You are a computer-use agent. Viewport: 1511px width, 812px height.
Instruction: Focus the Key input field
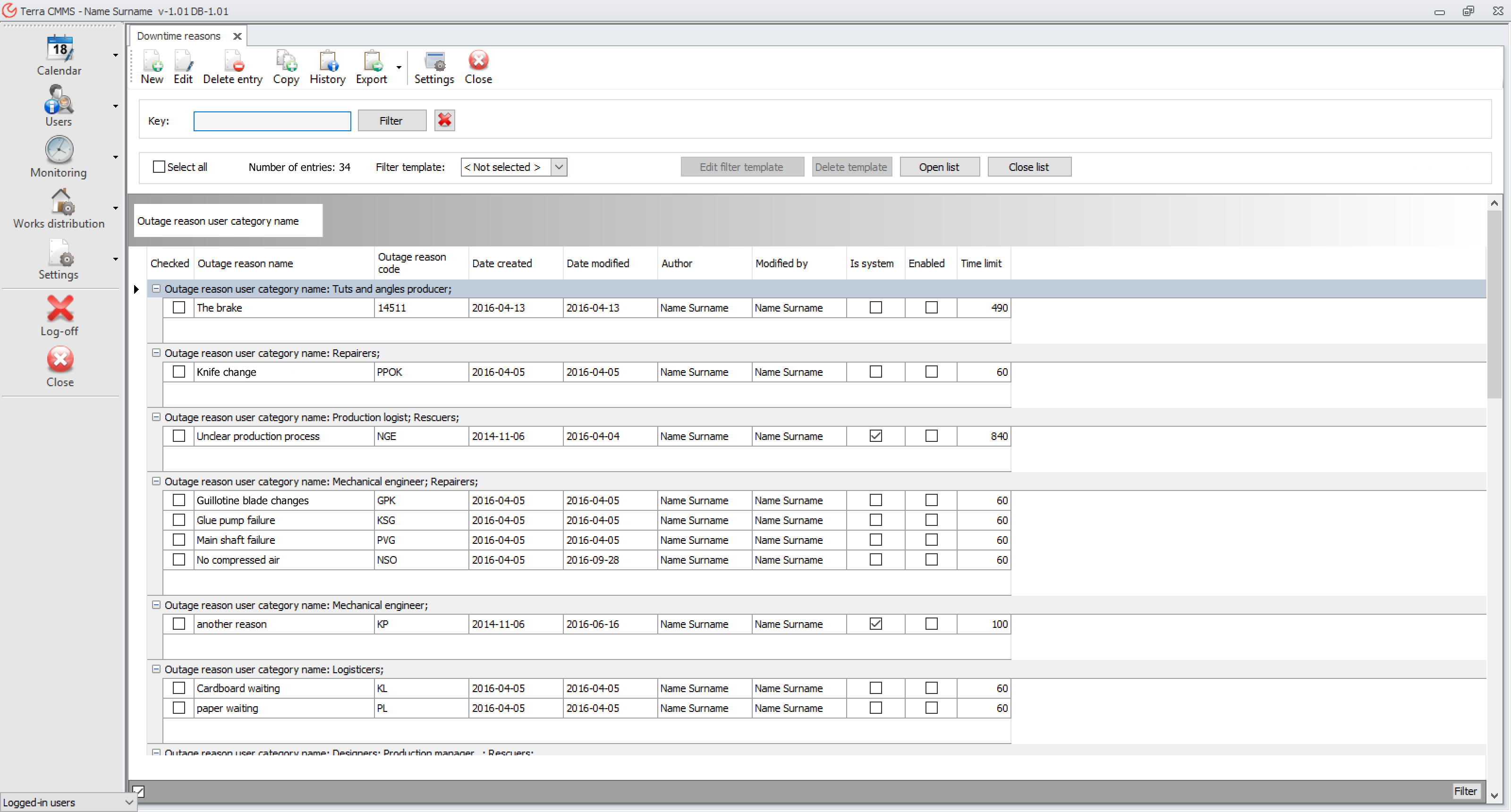tap(272, 121)
